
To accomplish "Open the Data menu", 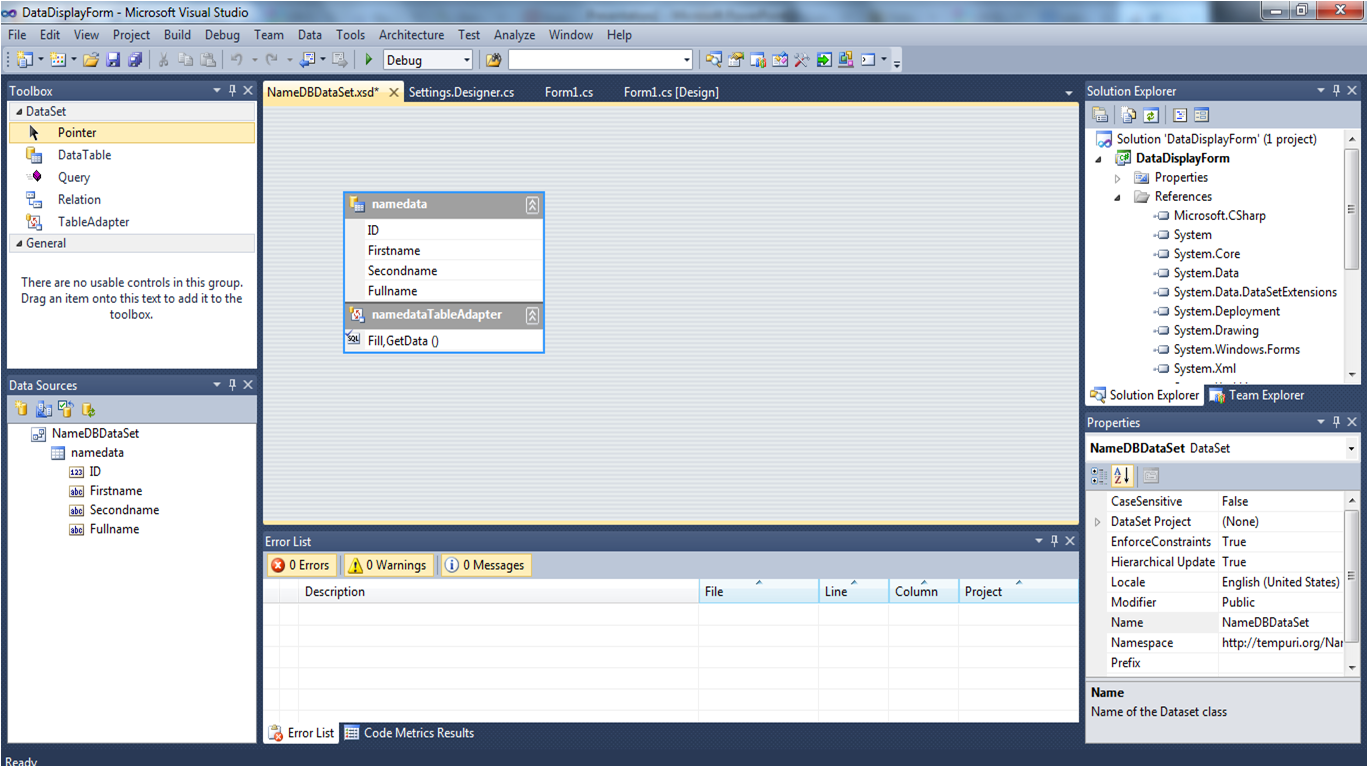I will click(310, 35).
